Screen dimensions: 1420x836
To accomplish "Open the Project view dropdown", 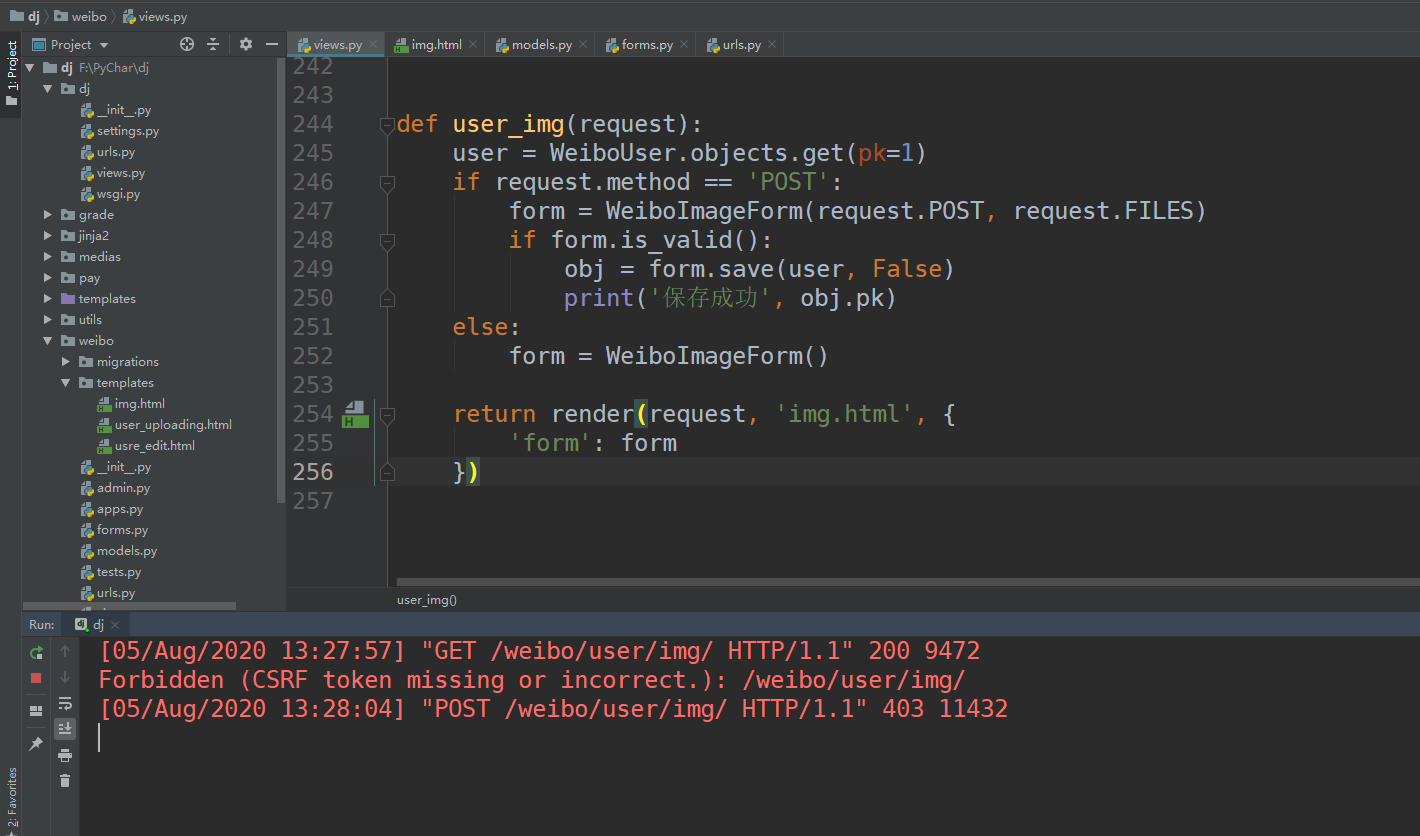I will click(x=70, y=44).
